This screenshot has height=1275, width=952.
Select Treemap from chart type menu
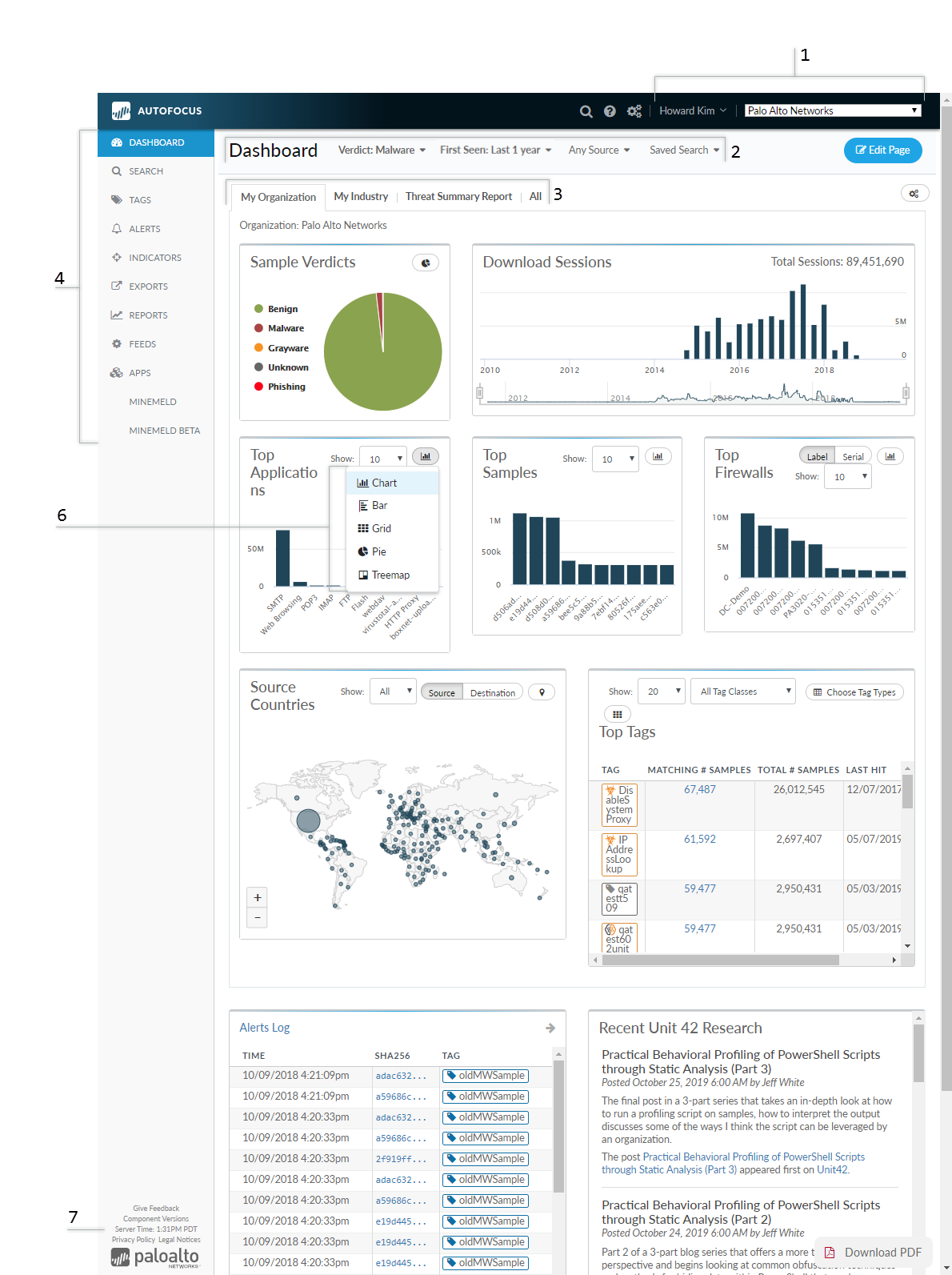390,575
